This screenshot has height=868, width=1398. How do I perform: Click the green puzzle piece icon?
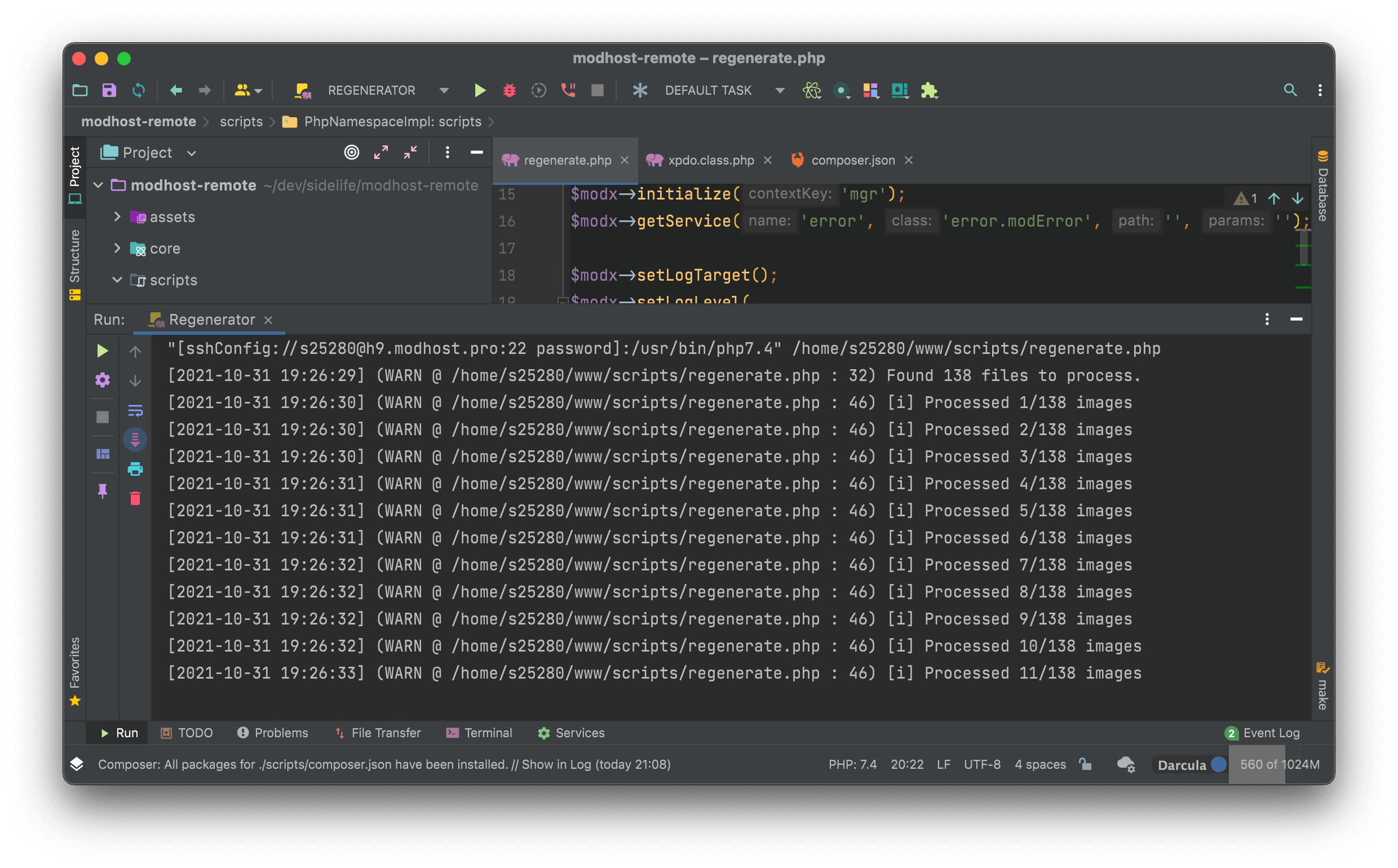pyautogui.click(x=929, y=90)
